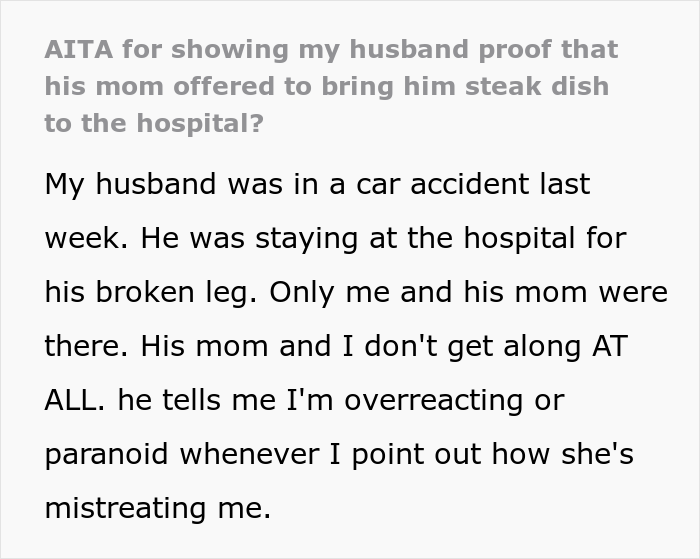Click "whenever I point out" phrase

[330, 454]
